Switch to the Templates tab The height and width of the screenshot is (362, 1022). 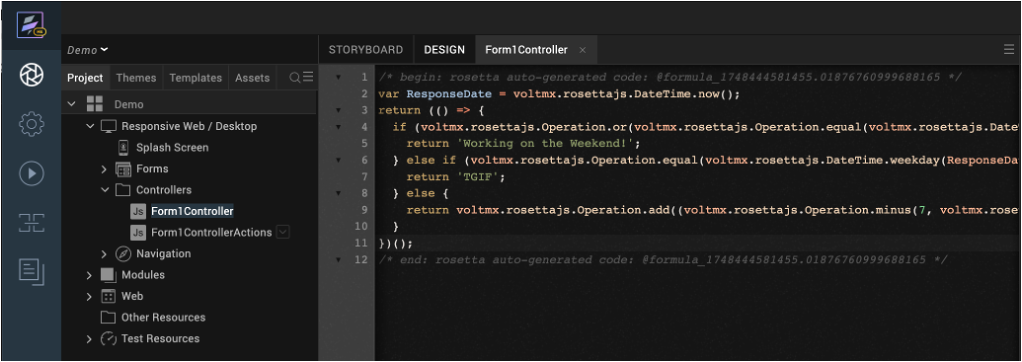pyautogui.click(x=196, y=78)
